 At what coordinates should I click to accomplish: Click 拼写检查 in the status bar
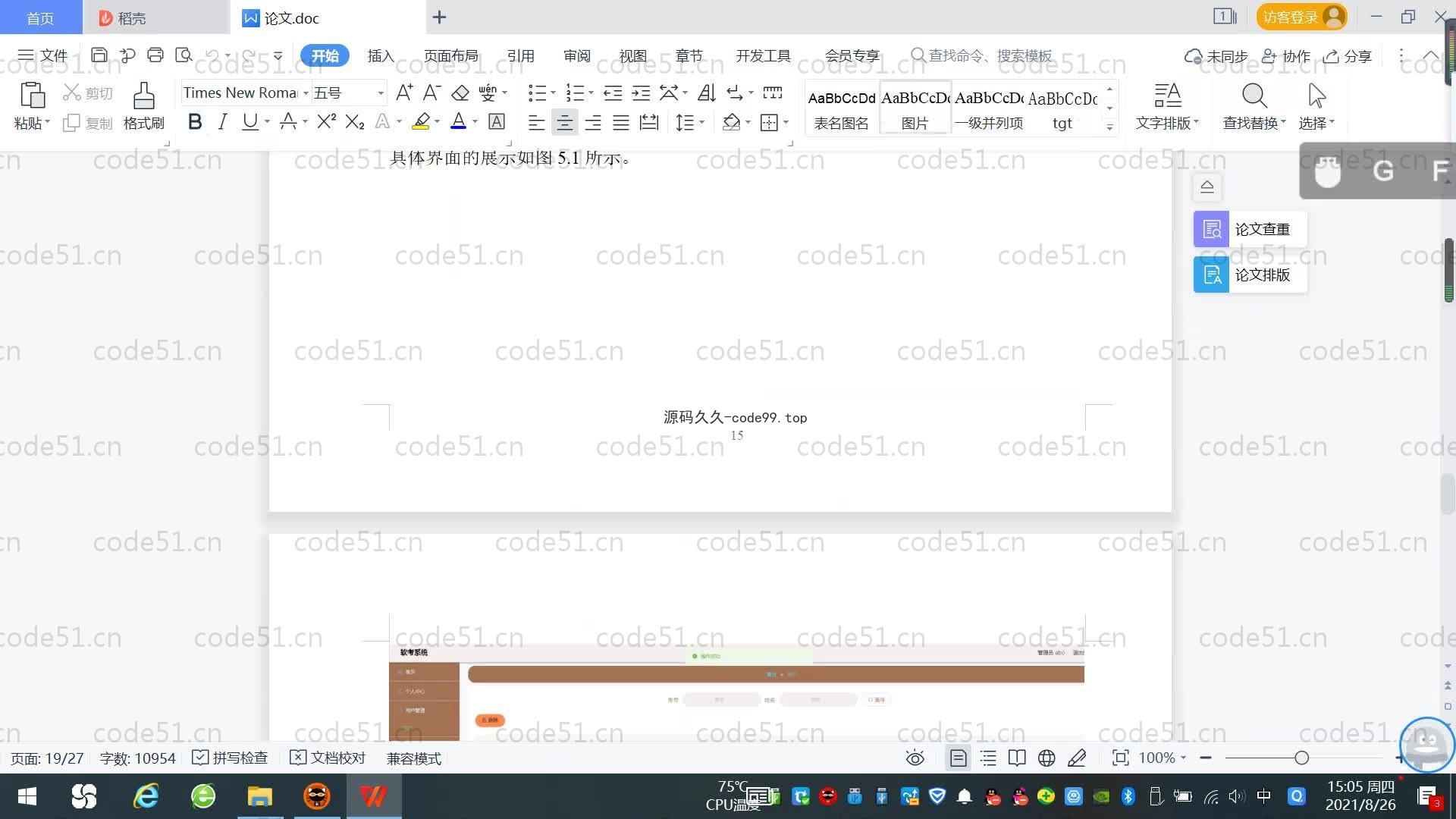pyautogui.click(x=231, y=758)
